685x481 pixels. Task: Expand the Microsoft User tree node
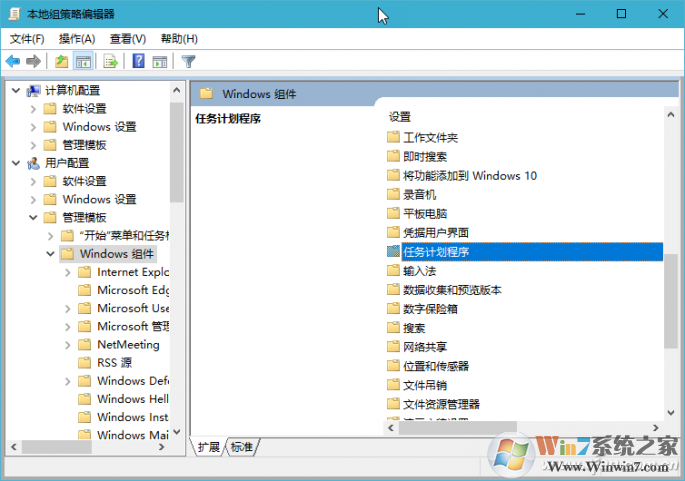click(68, 309)
